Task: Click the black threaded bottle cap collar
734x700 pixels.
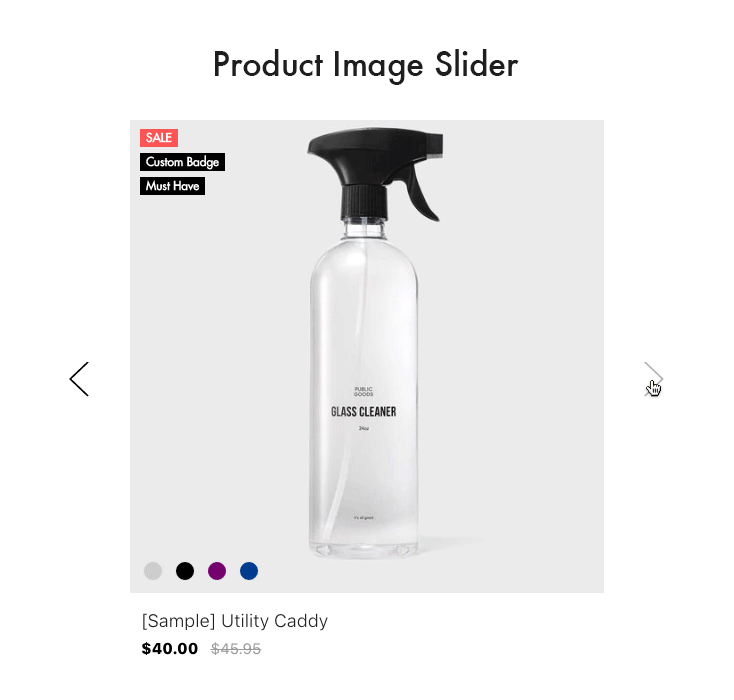Action: [x=364, y=202]
